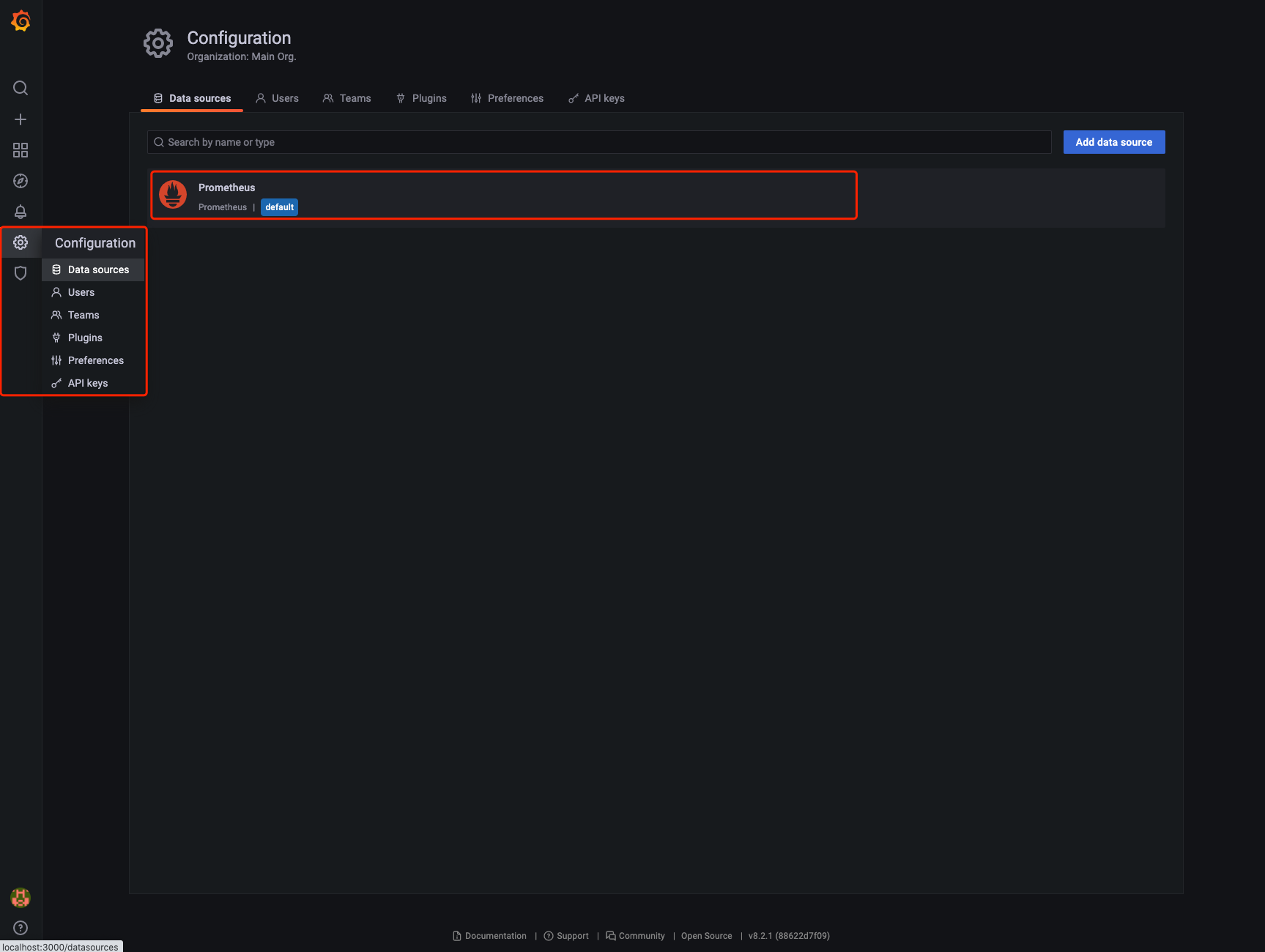
Task: Open the Help question mark icon
Action: [21, 928]
